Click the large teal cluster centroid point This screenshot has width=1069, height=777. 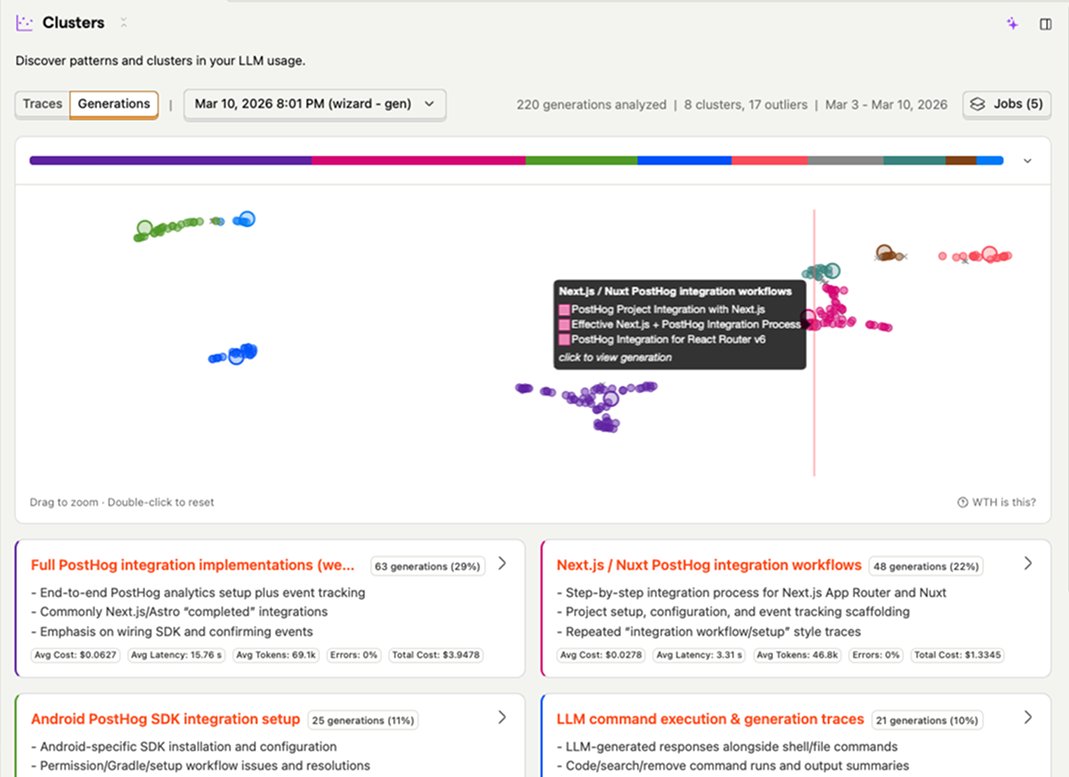coord(832,271)
